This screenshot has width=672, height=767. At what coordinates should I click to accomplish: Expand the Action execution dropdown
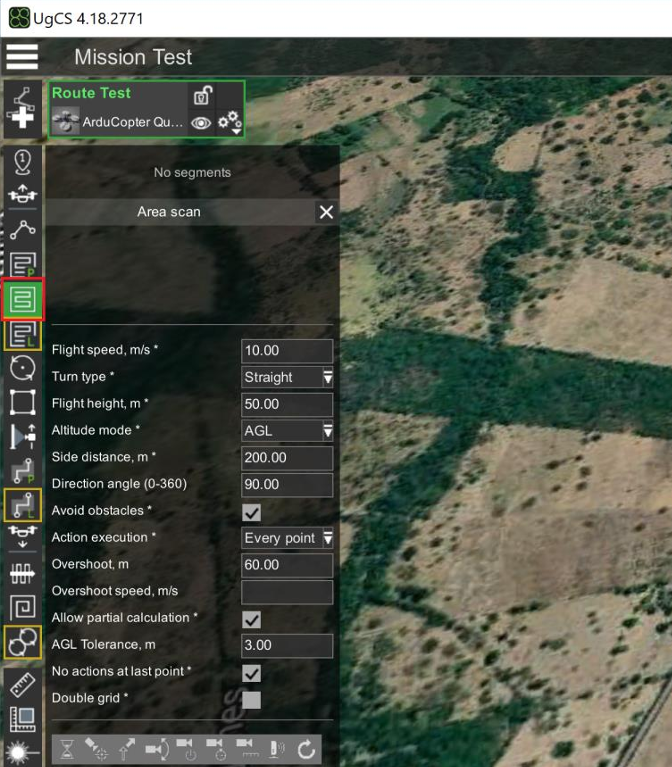click(287, 538)
